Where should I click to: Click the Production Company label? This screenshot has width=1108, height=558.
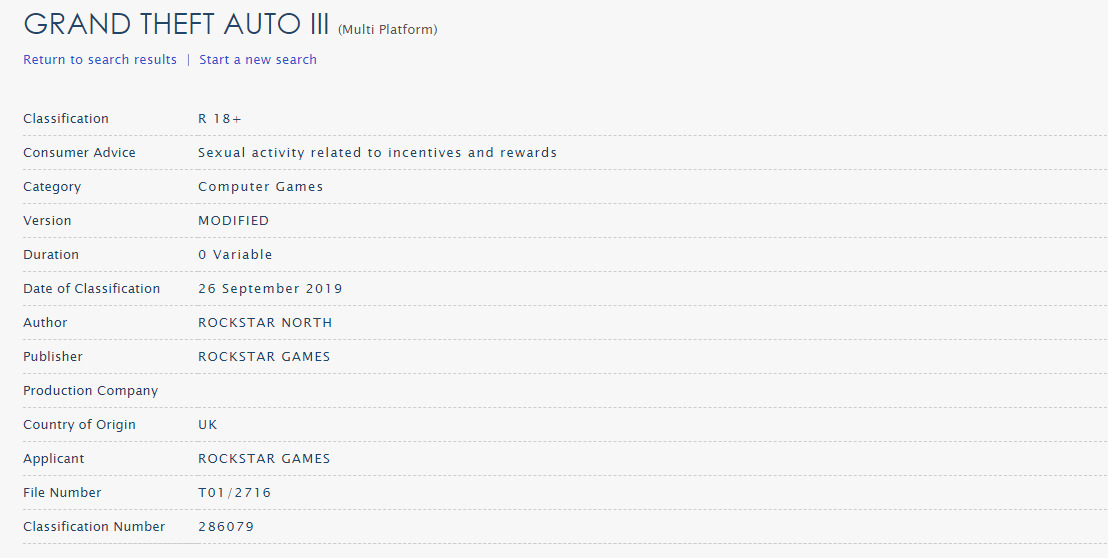90,391
